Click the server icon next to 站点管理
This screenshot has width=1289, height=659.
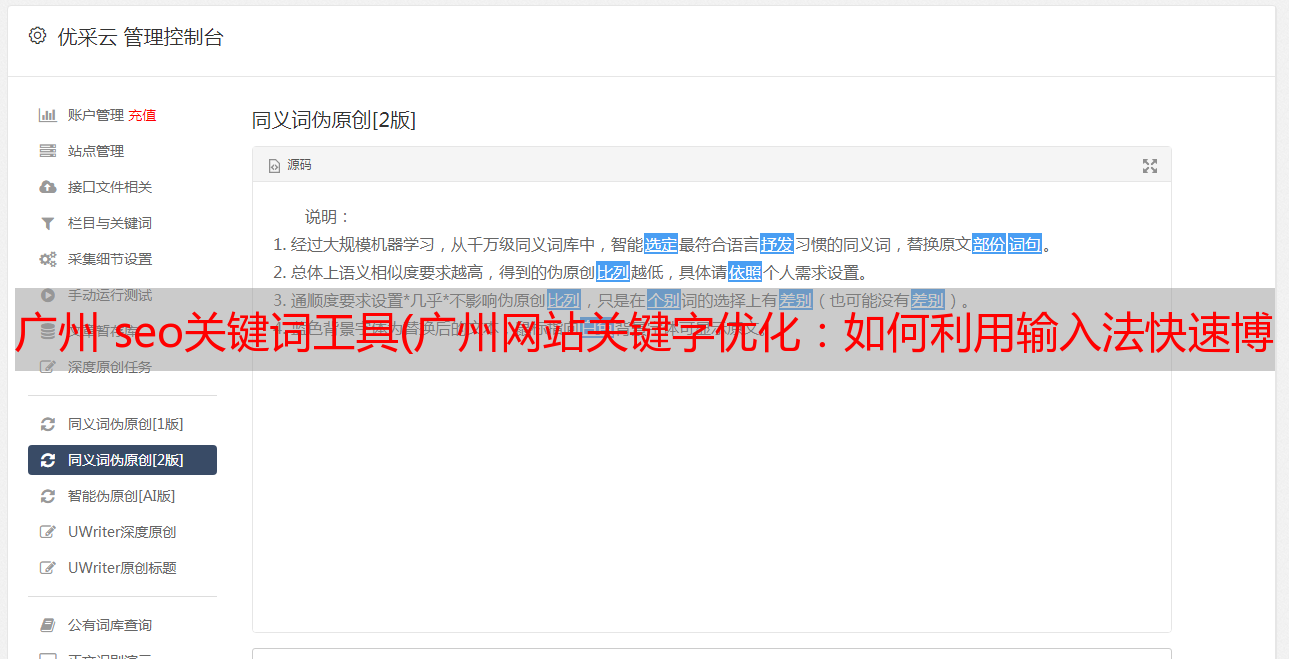tap(47, 151)
